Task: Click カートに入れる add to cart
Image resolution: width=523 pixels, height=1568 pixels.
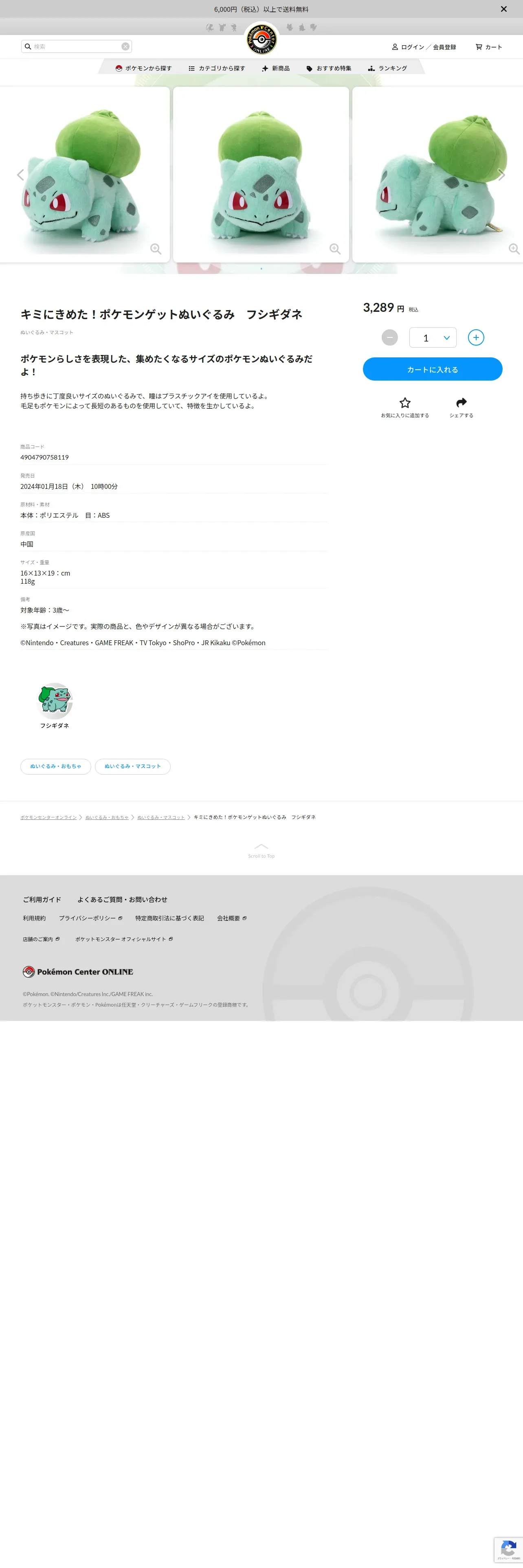Action: coord(432,370)
